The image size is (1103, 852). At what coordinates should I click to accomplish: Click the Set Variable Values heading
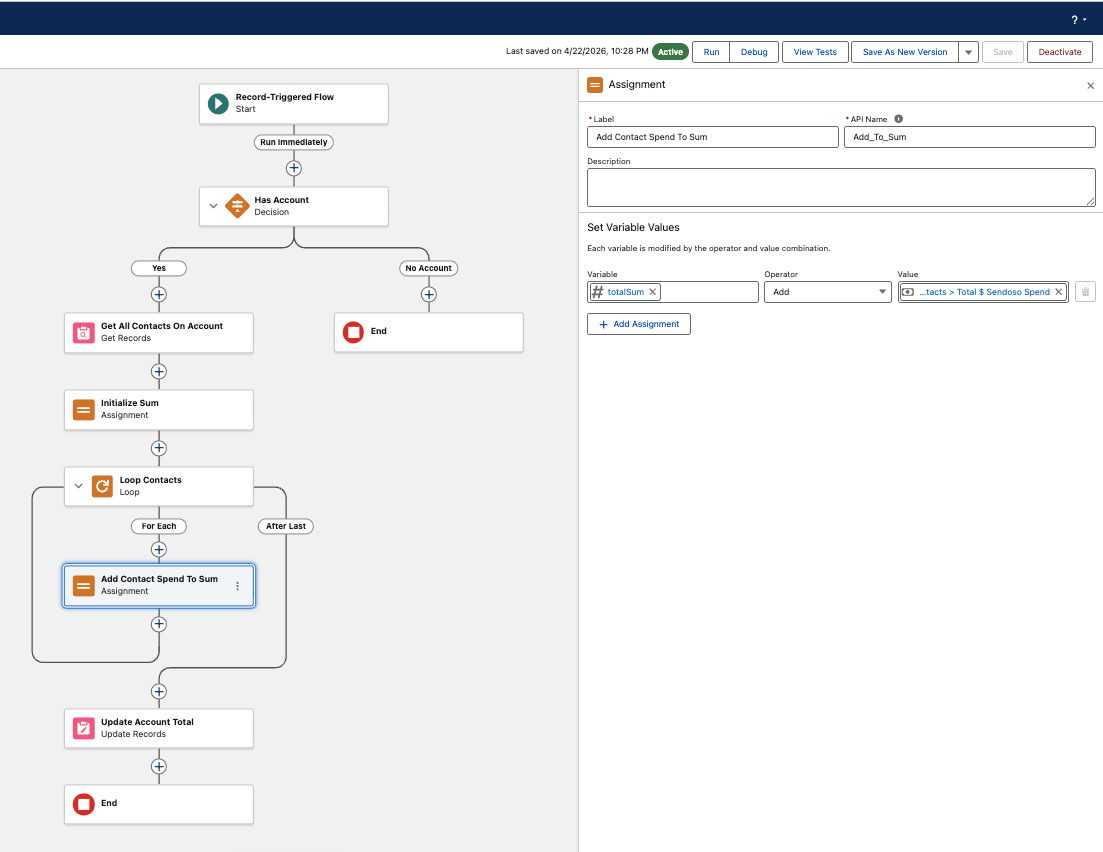633,227
